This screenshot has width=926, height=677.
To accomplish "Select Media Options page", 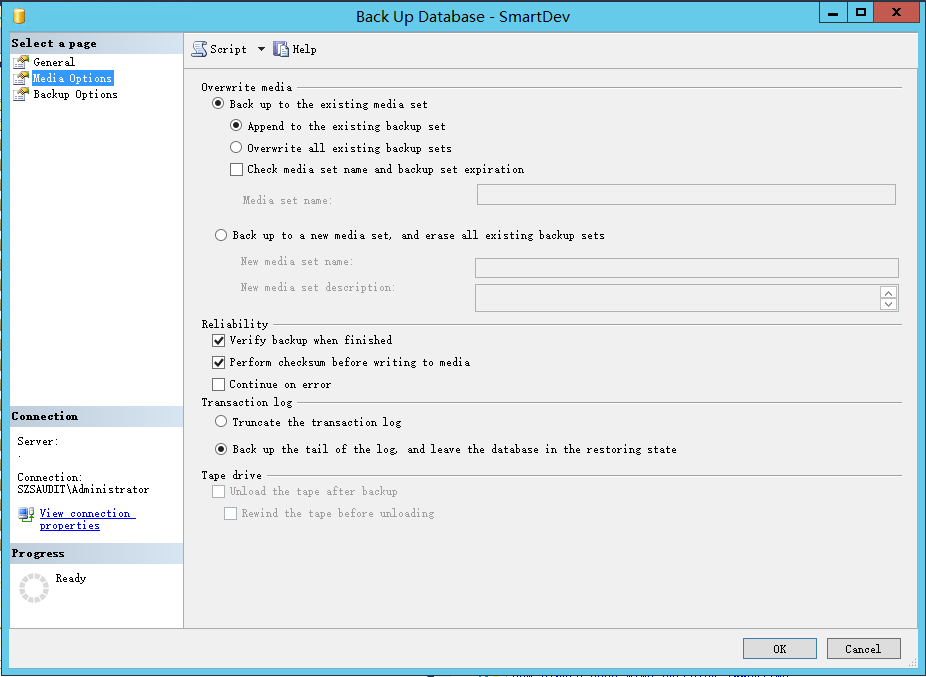I will pyautogui.click(x=72, y=78).
